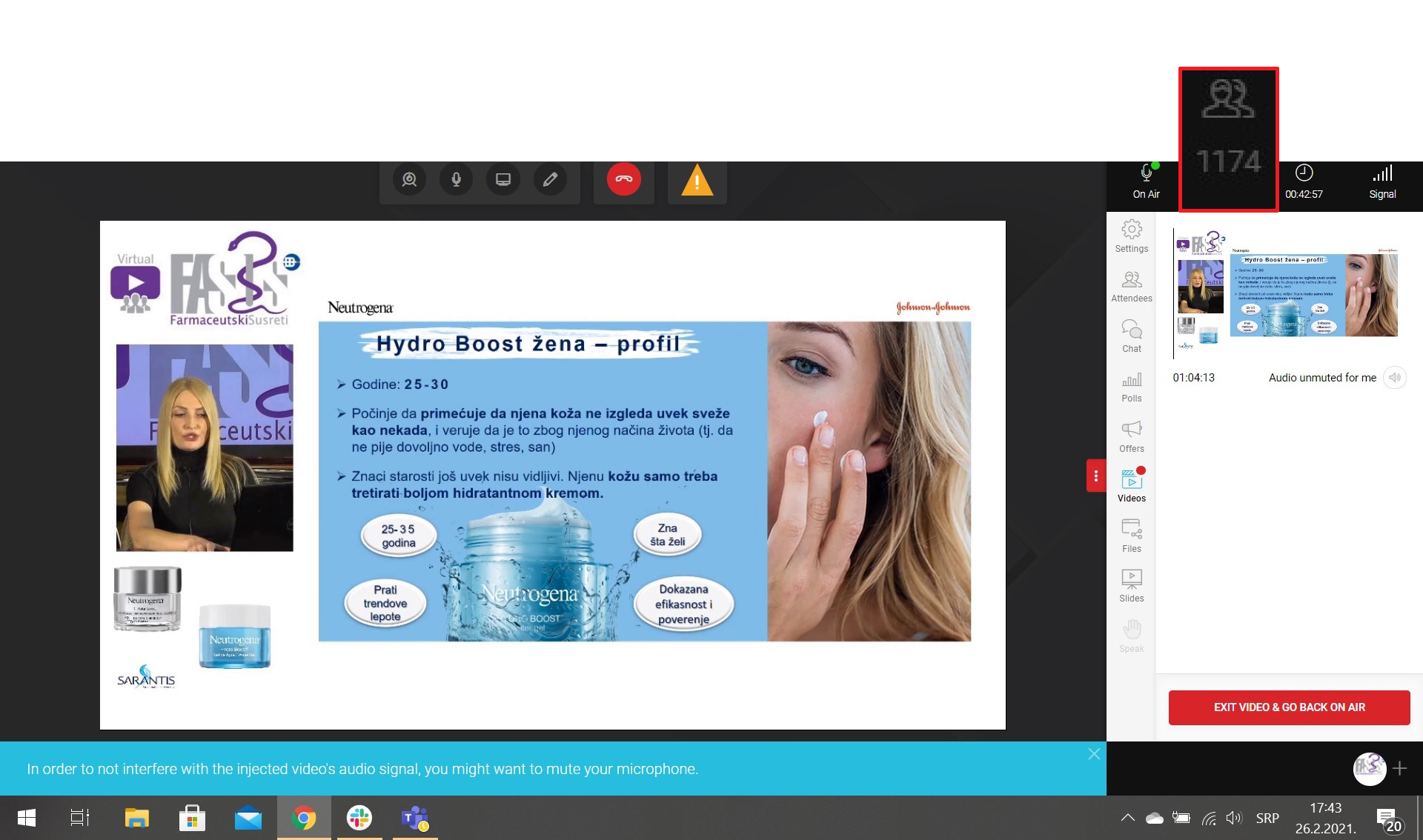Open the Wi-Fi network tray icon
The width and height of the screenshot is (1423, 840).
(1209, 818)
